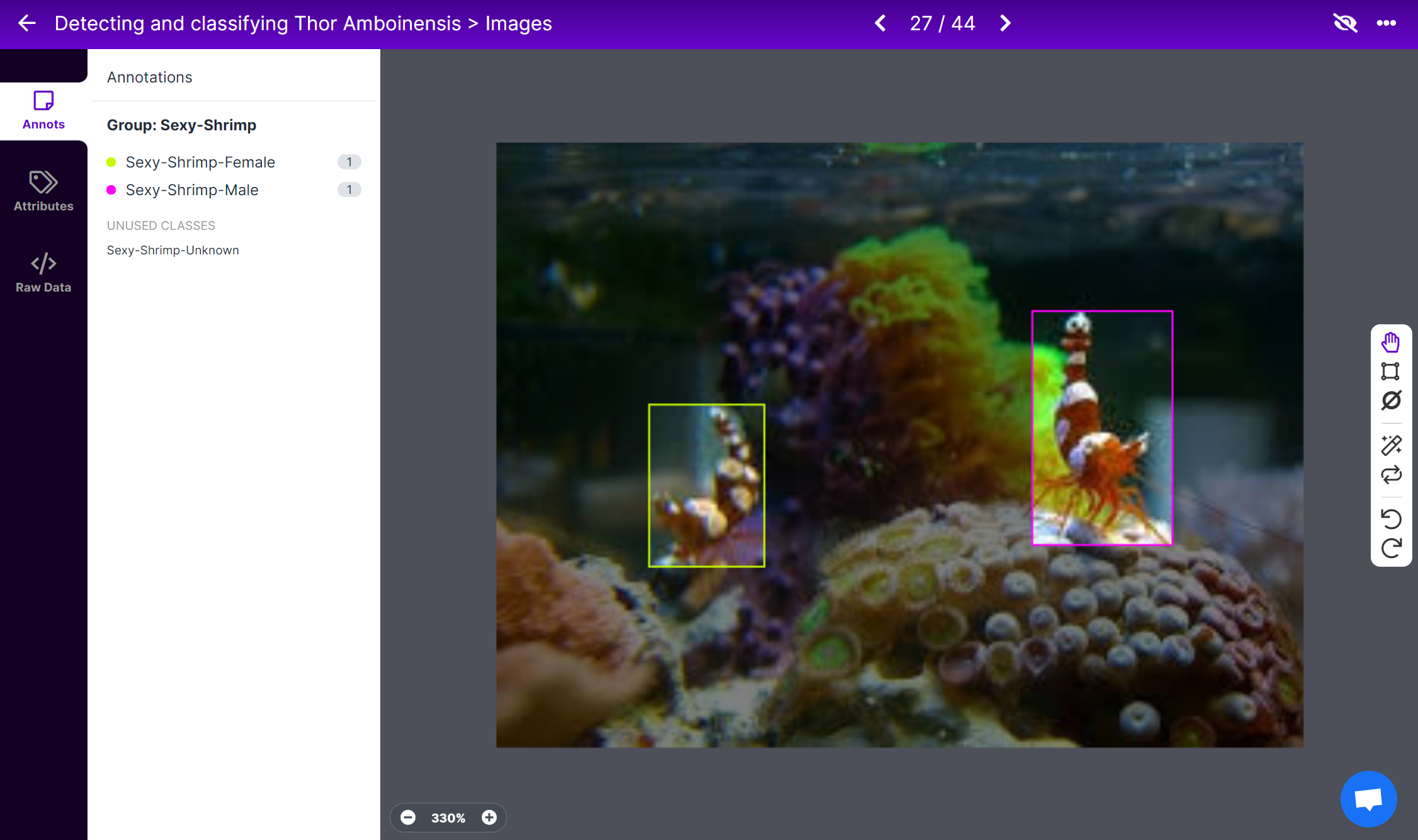Zoom out with the minus button
Image resolution: width=1418 pixels, height=840 pixels.
408,817
